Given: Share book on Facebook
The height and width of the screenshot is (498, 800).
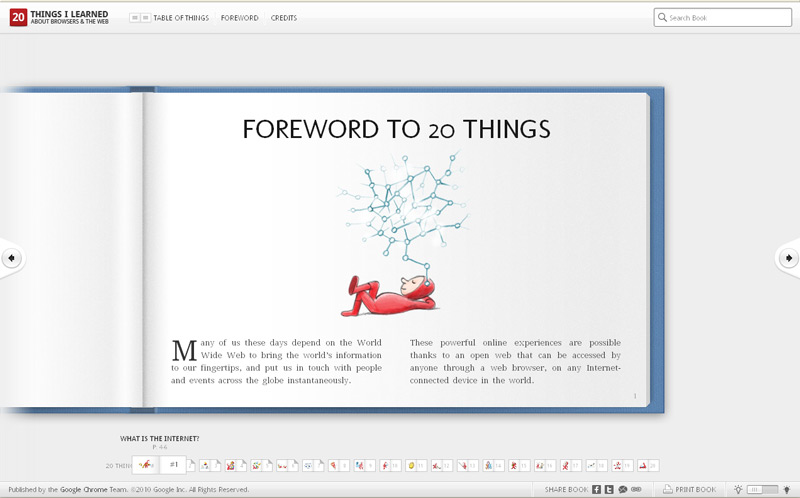Looking at the screenshot, I should 596,489.
